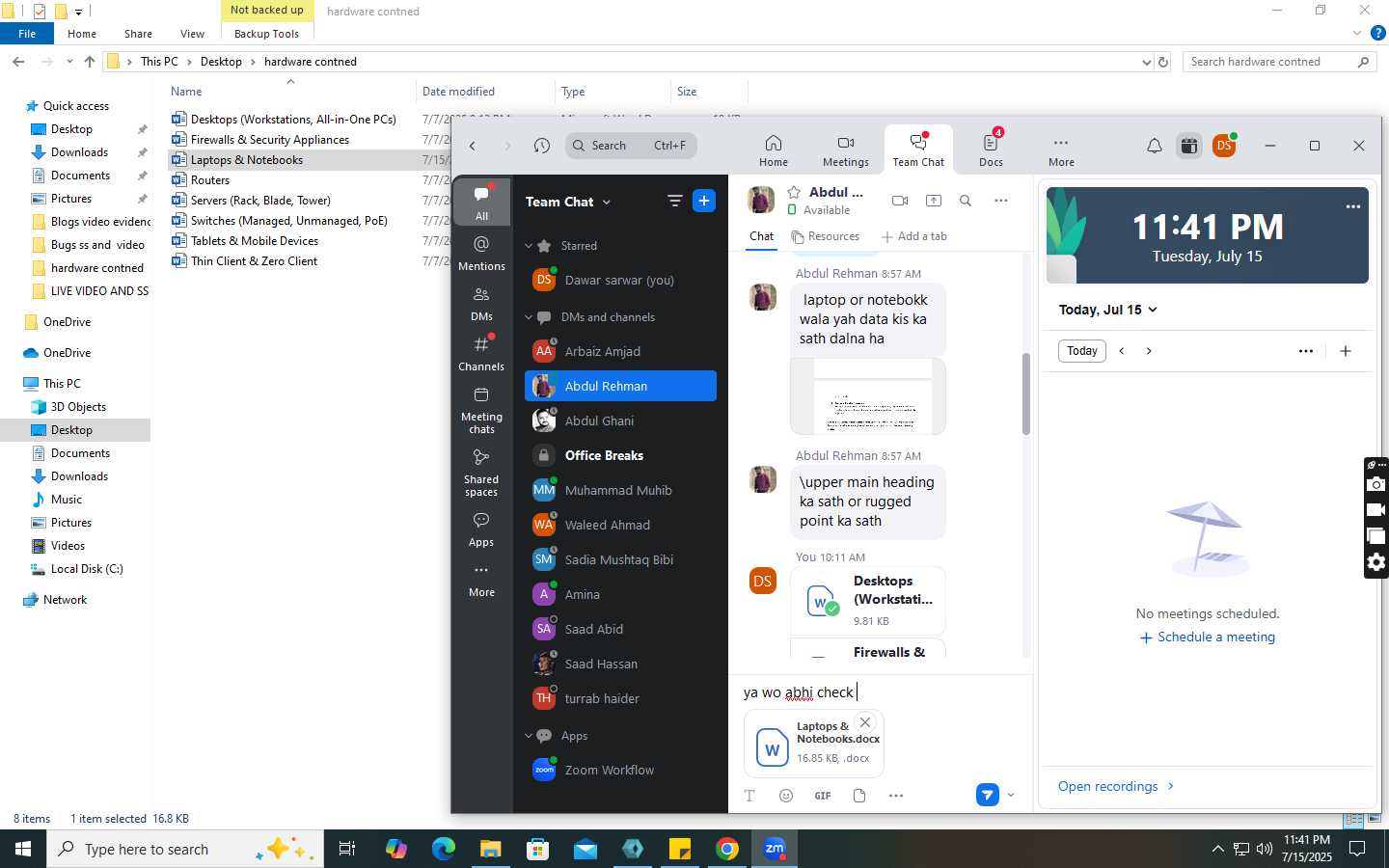Image resolution: width=1389 pixels, height=868 pixels.
Task: Open Desktops (Workstati... file attachment
Action: [867, 602]
